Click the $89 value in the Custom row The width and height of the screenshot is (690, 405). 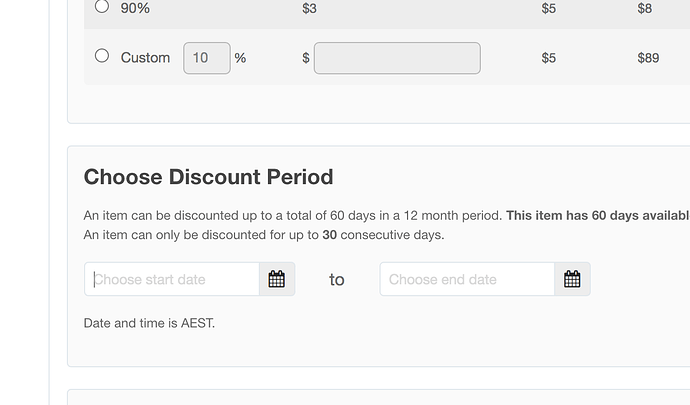648,58
